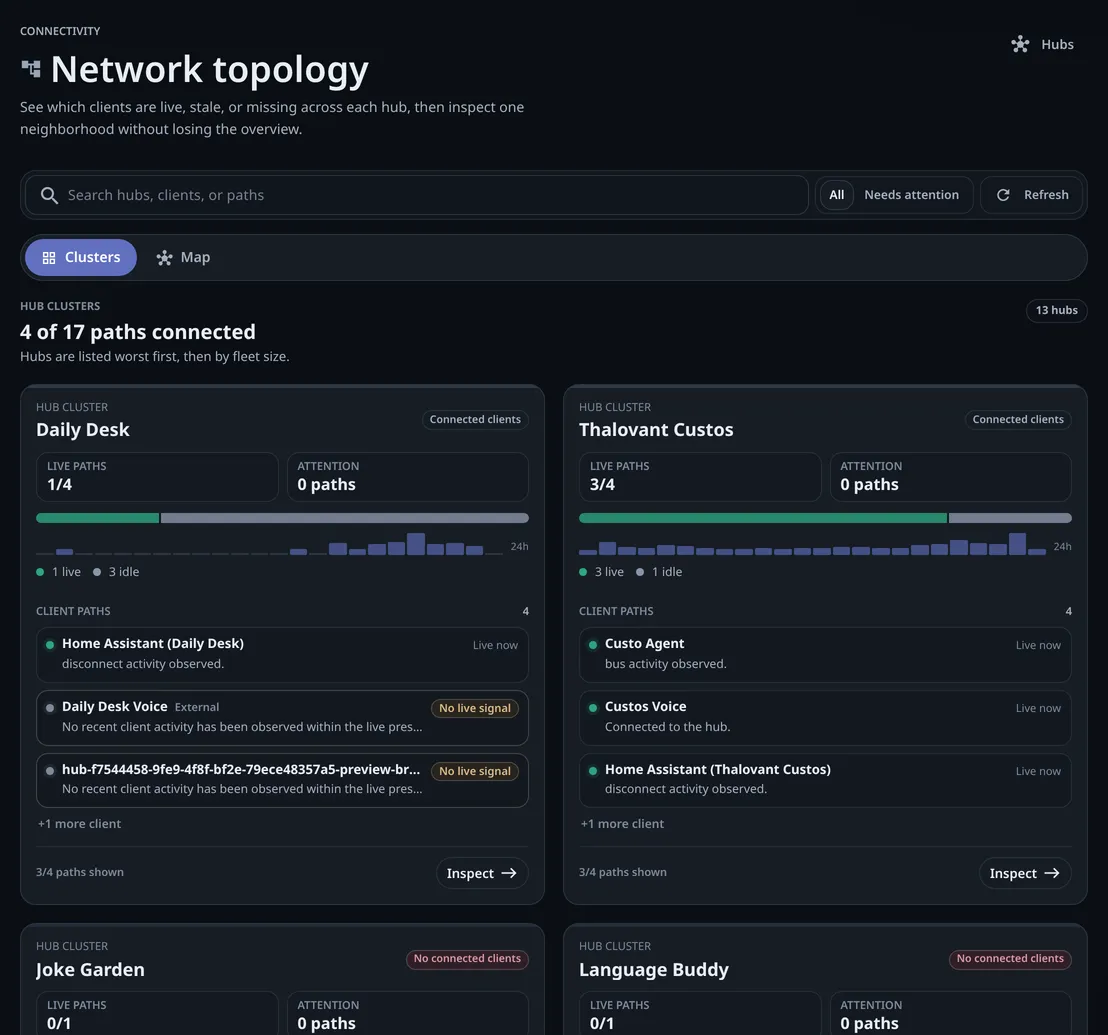1108x1035 pixels.
Task: Click the Connected clients badge on Daily Desk
Action: pyautogui.click(x=475, y=420)
